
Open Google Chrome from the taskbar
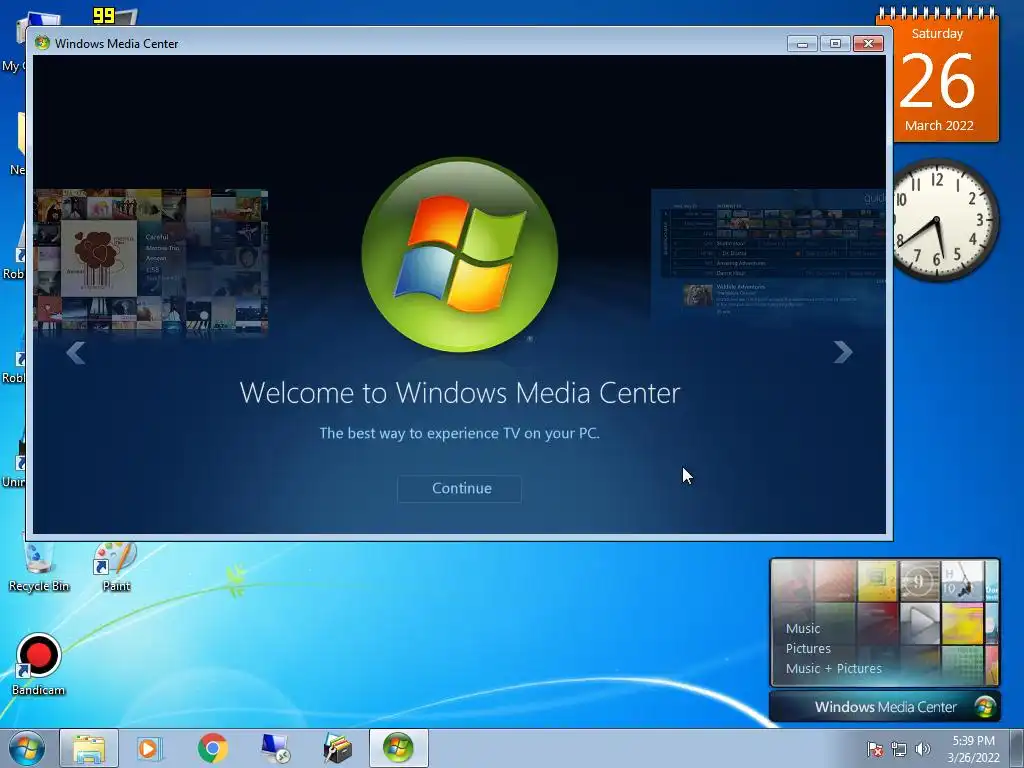[x=212, y=748]
